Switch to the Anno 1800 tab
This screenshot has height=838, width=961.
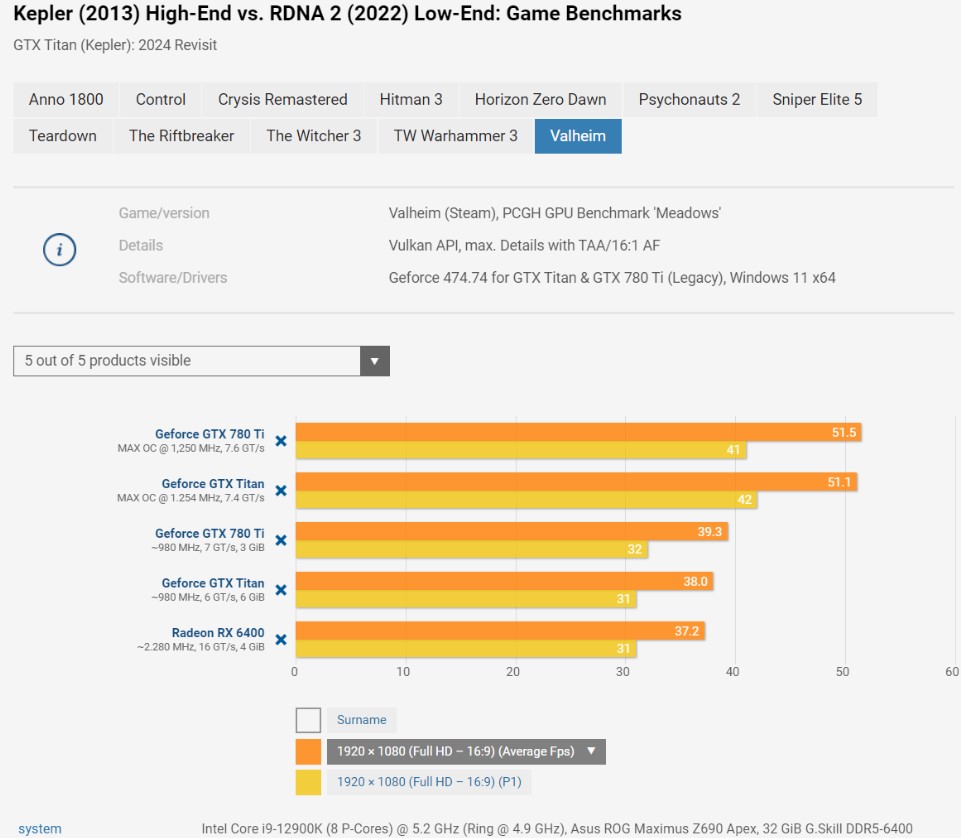66,99
